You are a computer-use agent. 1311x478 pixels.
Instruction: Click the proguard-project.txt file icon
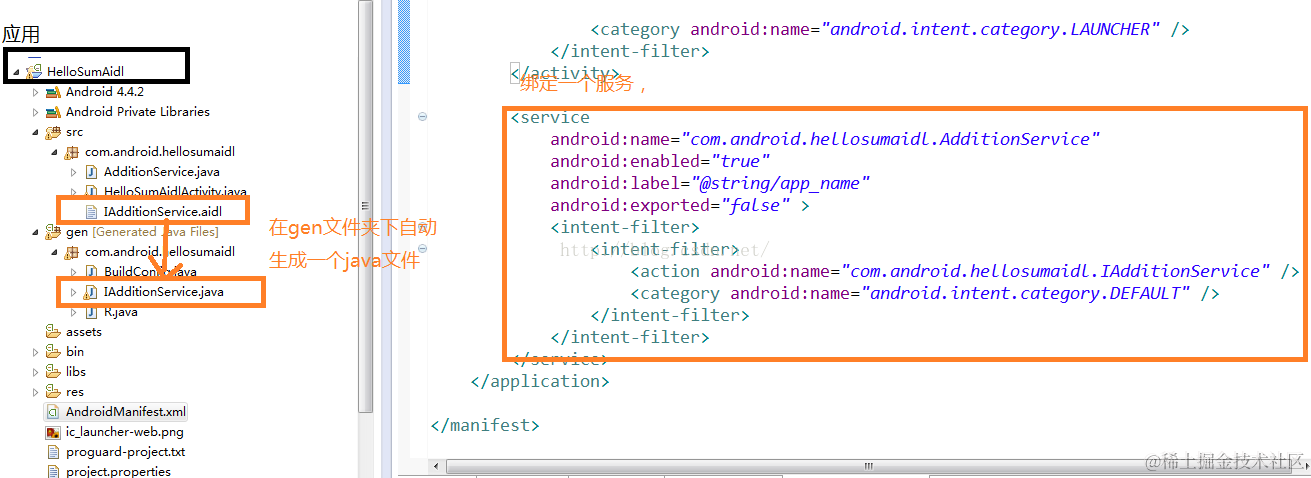click(x=53, y=452)
